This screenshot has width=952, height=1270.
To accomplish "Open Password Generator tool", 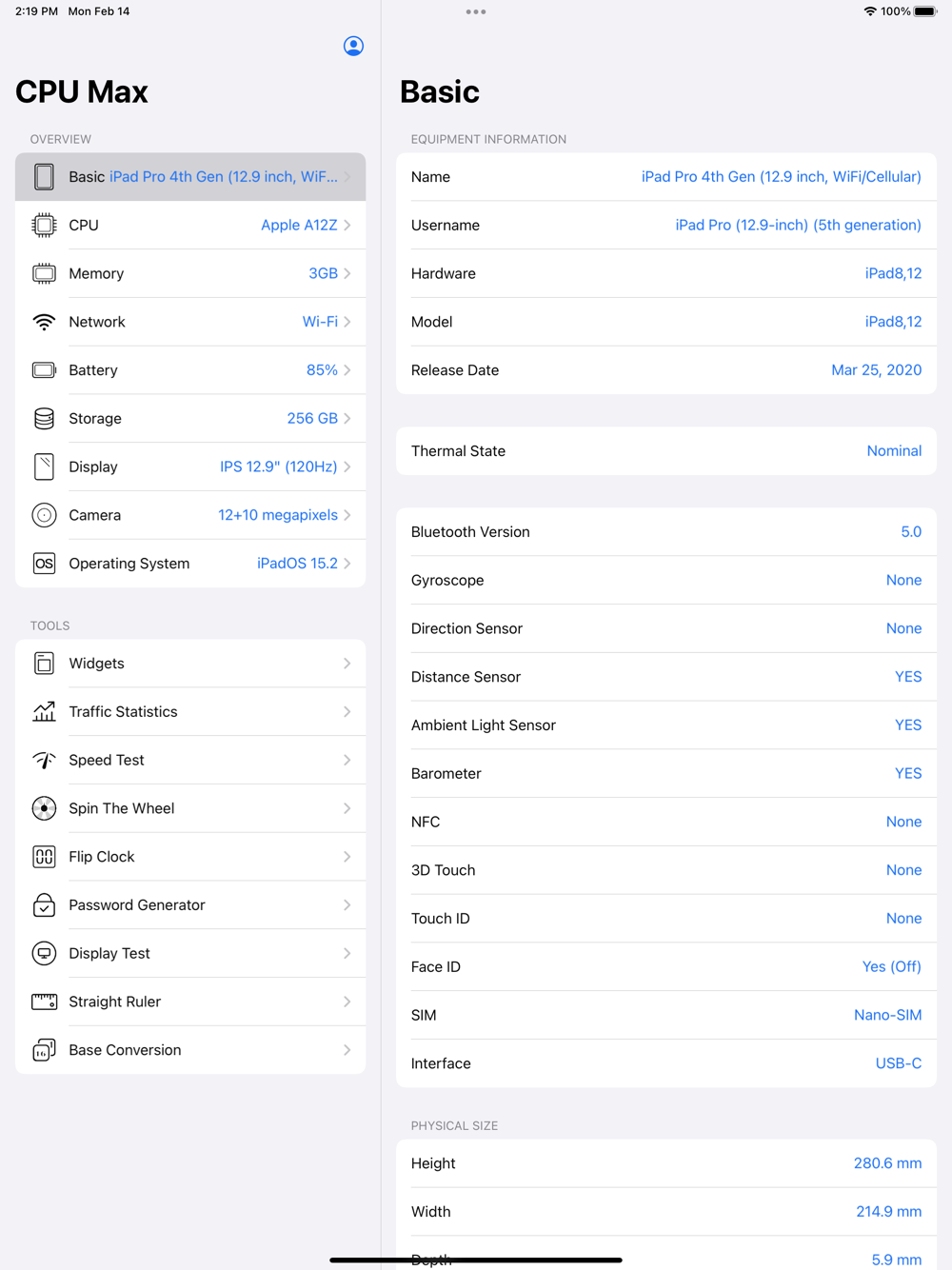I will (190, 905).
